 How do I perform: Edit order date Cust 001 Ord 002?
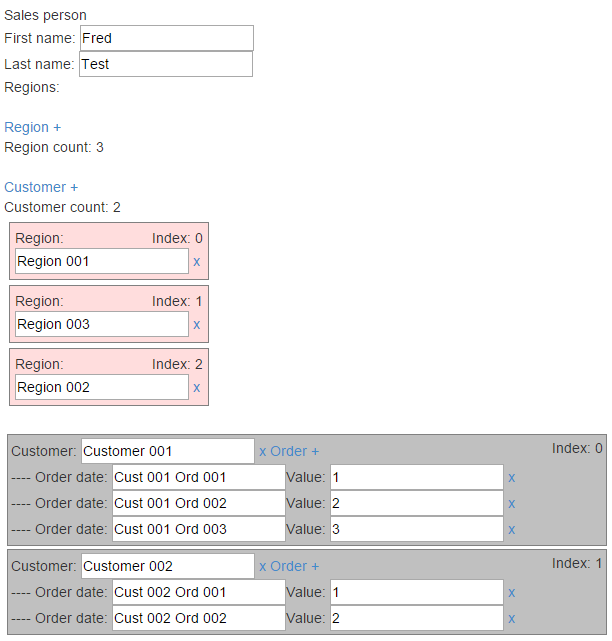199,503
